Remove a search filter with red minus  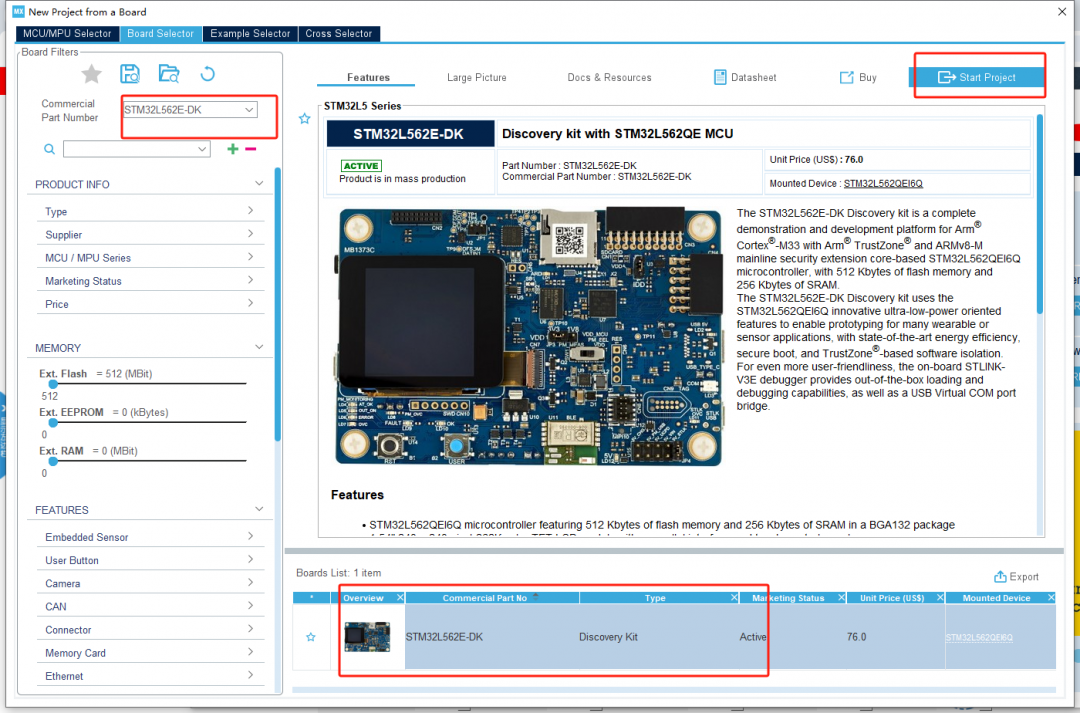(249, 148)
